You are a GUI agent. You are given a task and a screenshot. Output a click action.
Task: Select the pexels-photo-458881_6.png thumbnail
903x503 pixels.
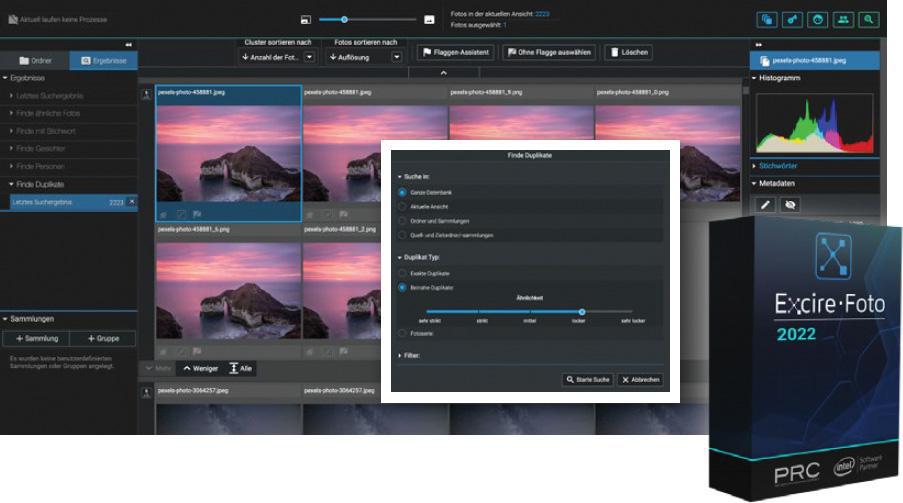[x=228, y=292]
